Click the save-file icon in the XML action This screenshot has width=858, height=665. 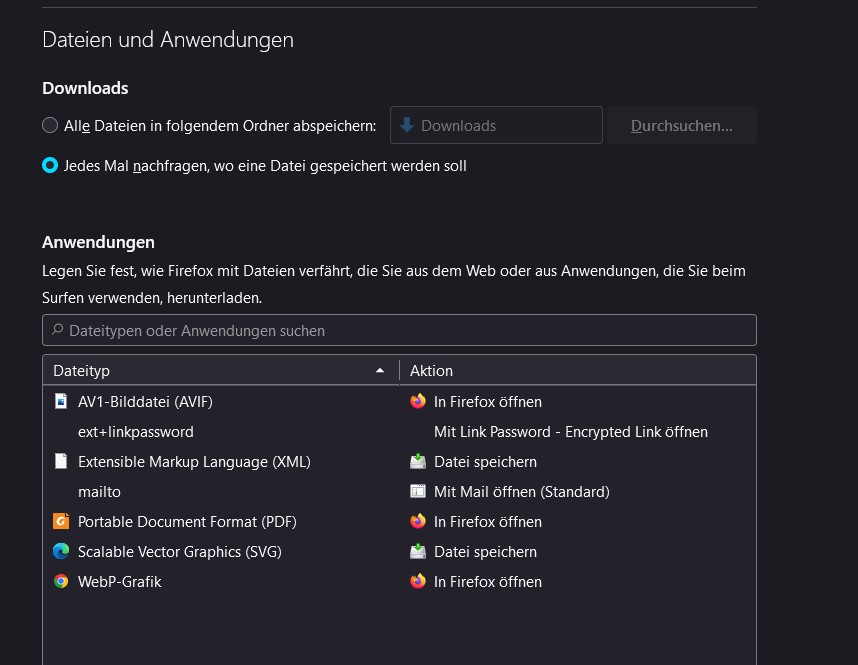pos(418,462)
